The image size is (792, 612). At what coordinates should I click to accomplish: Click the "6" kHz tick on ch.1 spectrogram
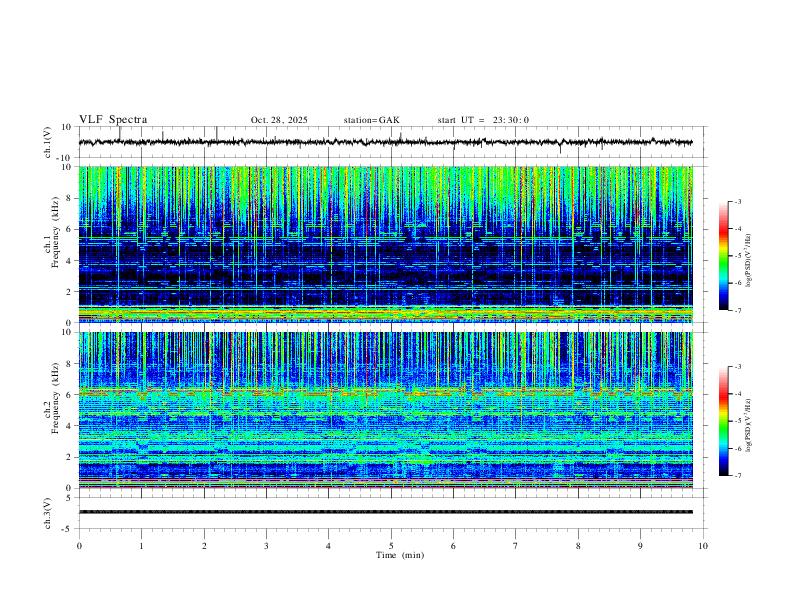pos(69,229)
